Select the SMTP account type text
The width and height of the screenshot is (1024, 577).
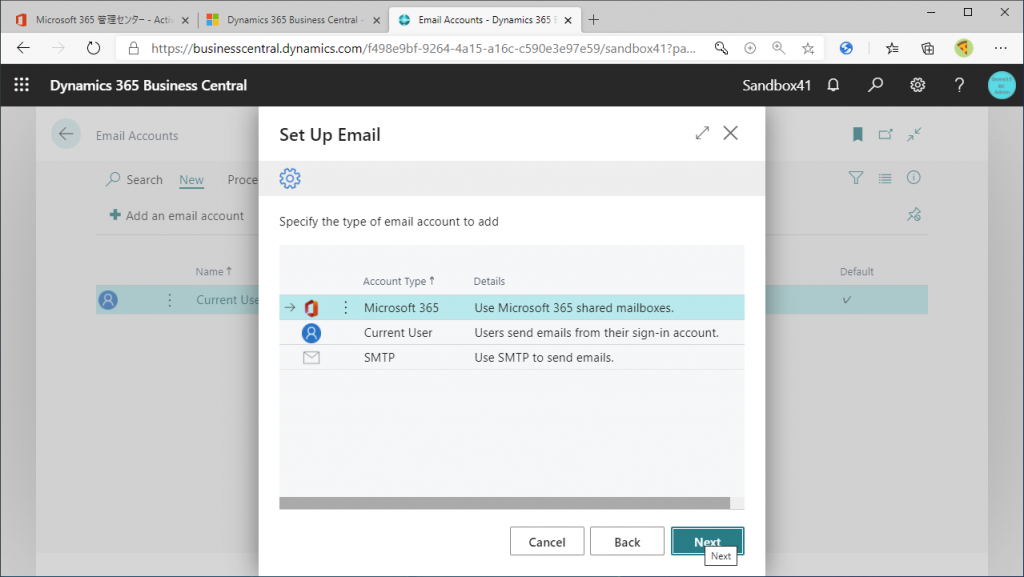click(379, 358)
